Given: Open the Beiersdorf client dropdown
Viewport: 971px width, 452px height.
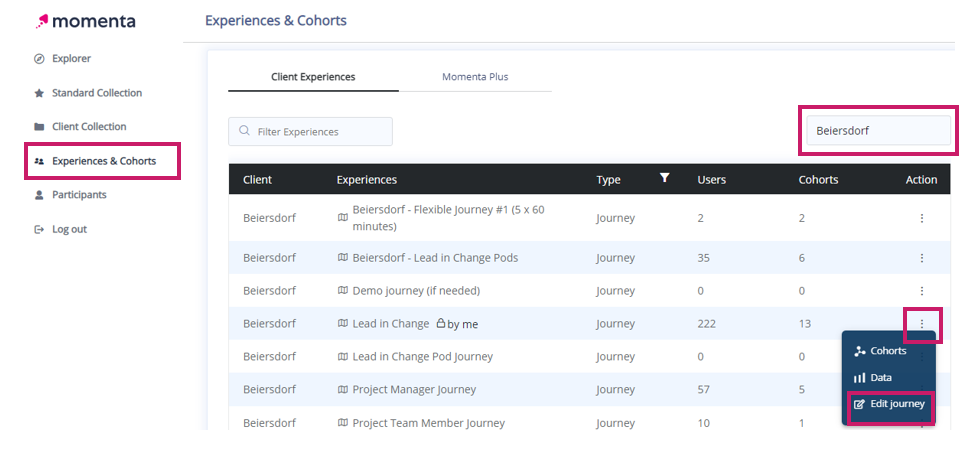Looking at the screenshot, I should tap(879, 131).
